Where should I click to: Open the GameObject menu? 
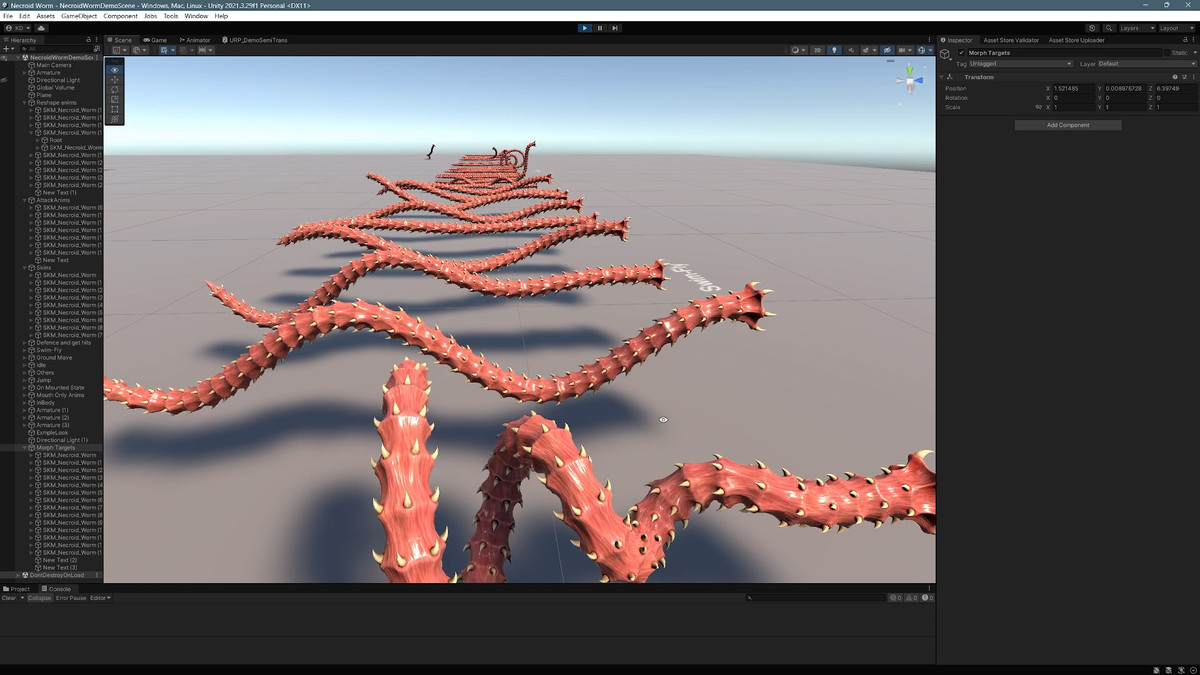pos(78,16)
